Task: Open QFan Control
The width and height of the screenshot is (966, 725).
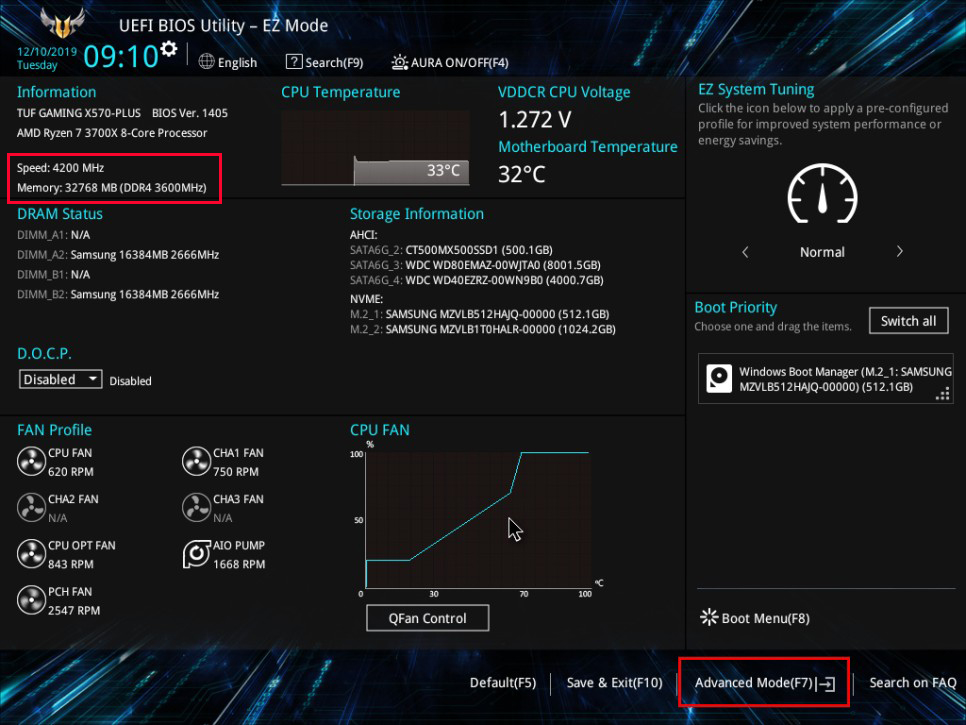Action: click(x=428, y=618)
